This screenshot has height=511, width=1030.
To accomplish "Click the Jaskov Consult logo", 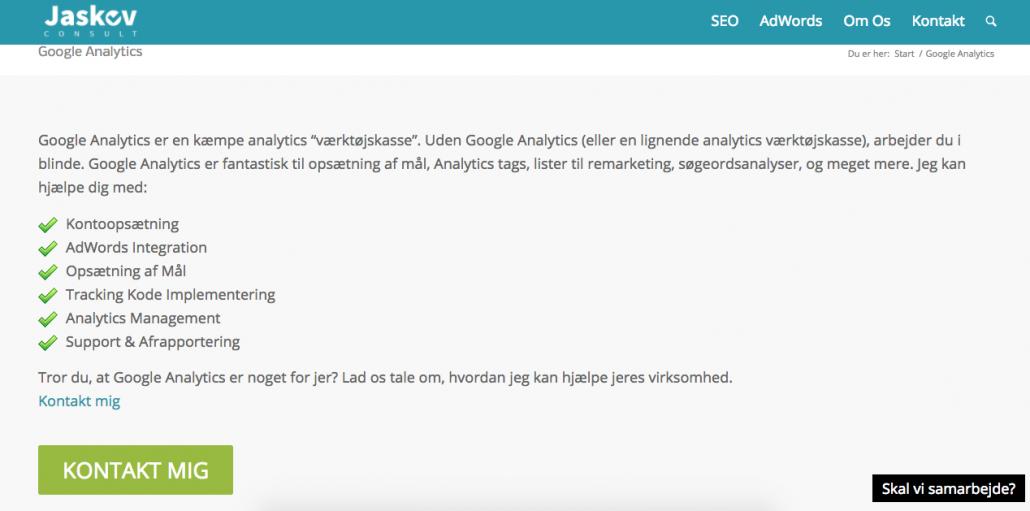I will click(91, 20).
